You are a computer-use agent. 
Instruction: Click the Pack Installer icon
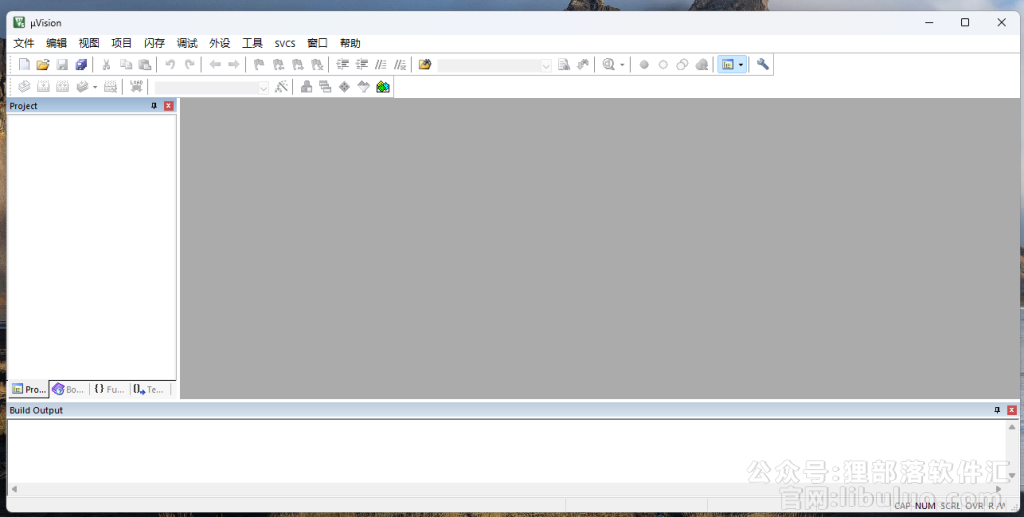pos(383,87)
